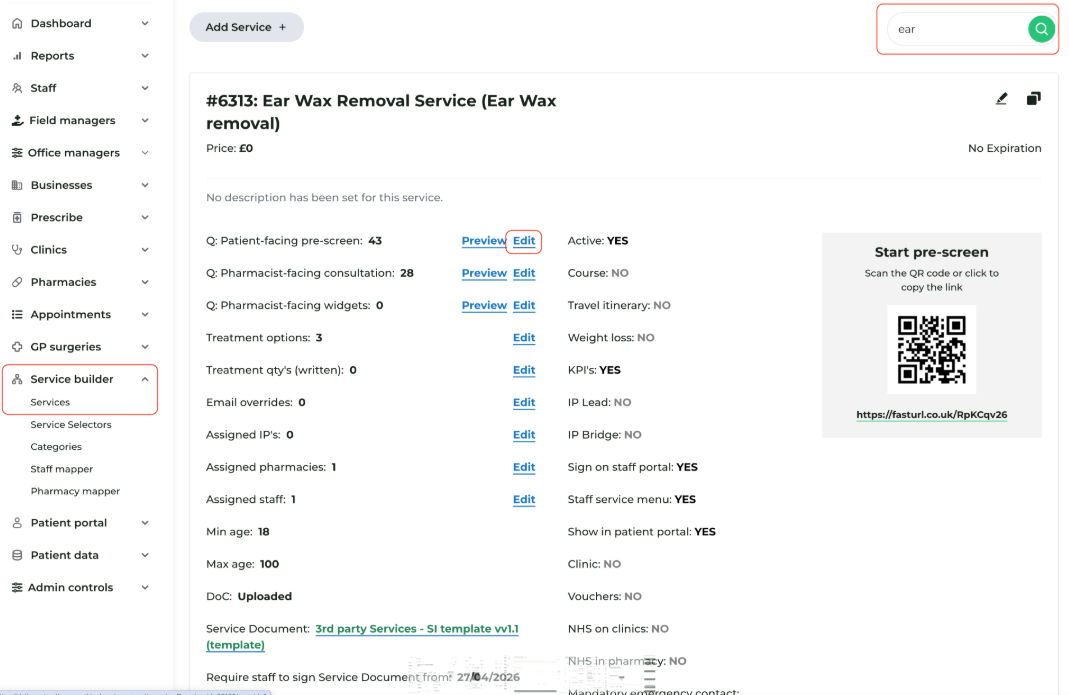Click the Reports bar chart icon
The height and width of the screenshot is (695, 1069).
tap(17, 56)
